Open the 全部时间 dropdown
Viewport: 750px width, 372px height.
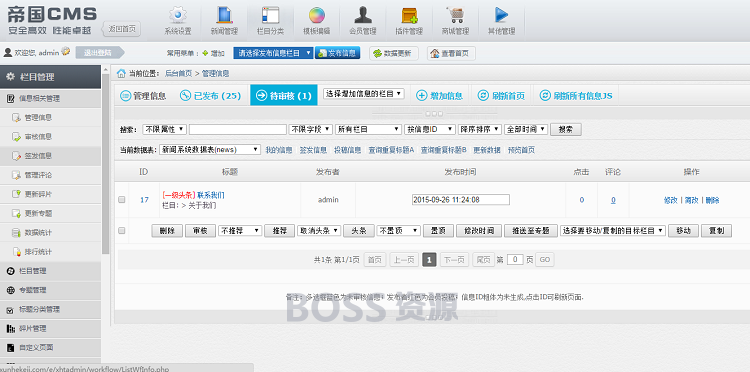click(x=526, y=129)
